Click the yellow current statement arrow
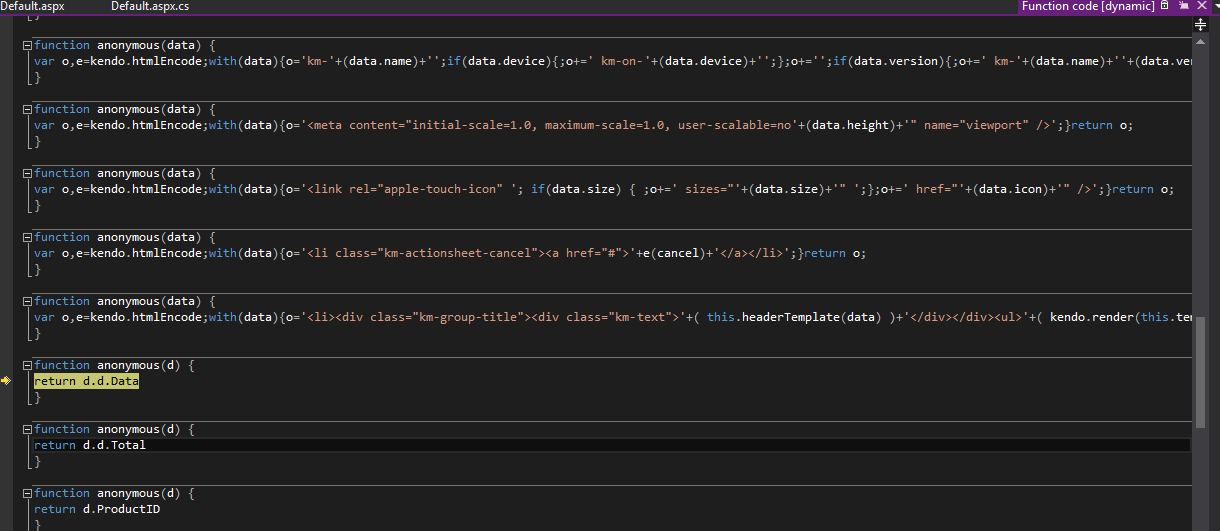The height and width of the screenshot is (531, 1220). pyautogui.click(x=6, y=381)
